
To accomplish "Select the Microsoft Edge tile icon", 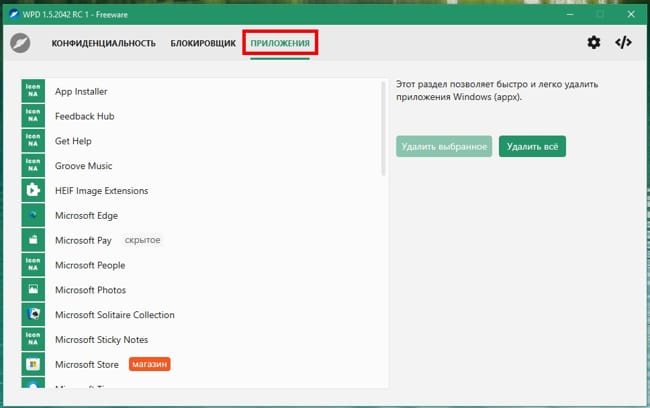I will 33,215.
